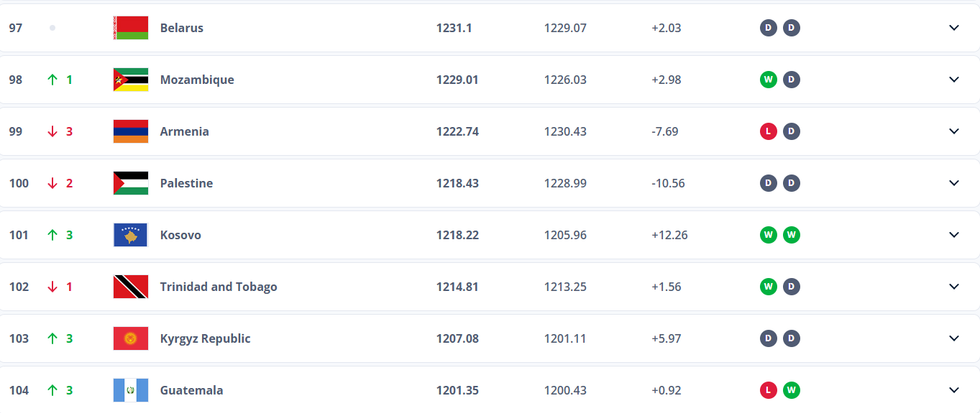The width and height of the screenshot is (980, 413).
Task: Open the Mozambique team name link
Action: (x=197, y=80)
